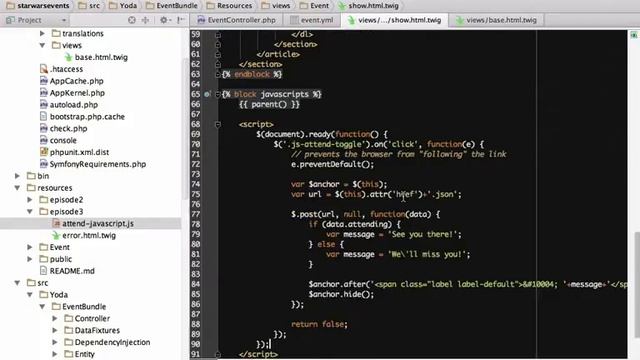This screenshot has height=360, width=640.
Task: Click the '$anchor.hide();' code line
Action: tap(341, 294)
